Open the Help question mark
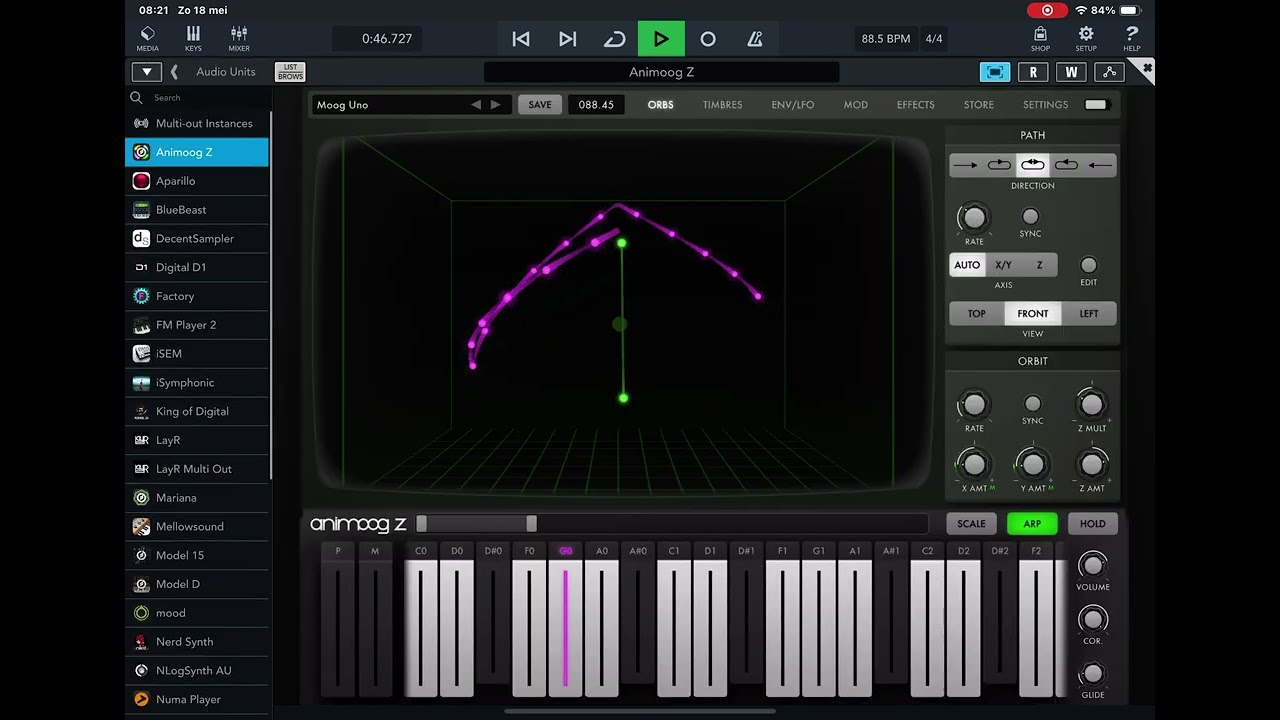The height and width of the screenshot is (720, 1280). click(1132, 38)
